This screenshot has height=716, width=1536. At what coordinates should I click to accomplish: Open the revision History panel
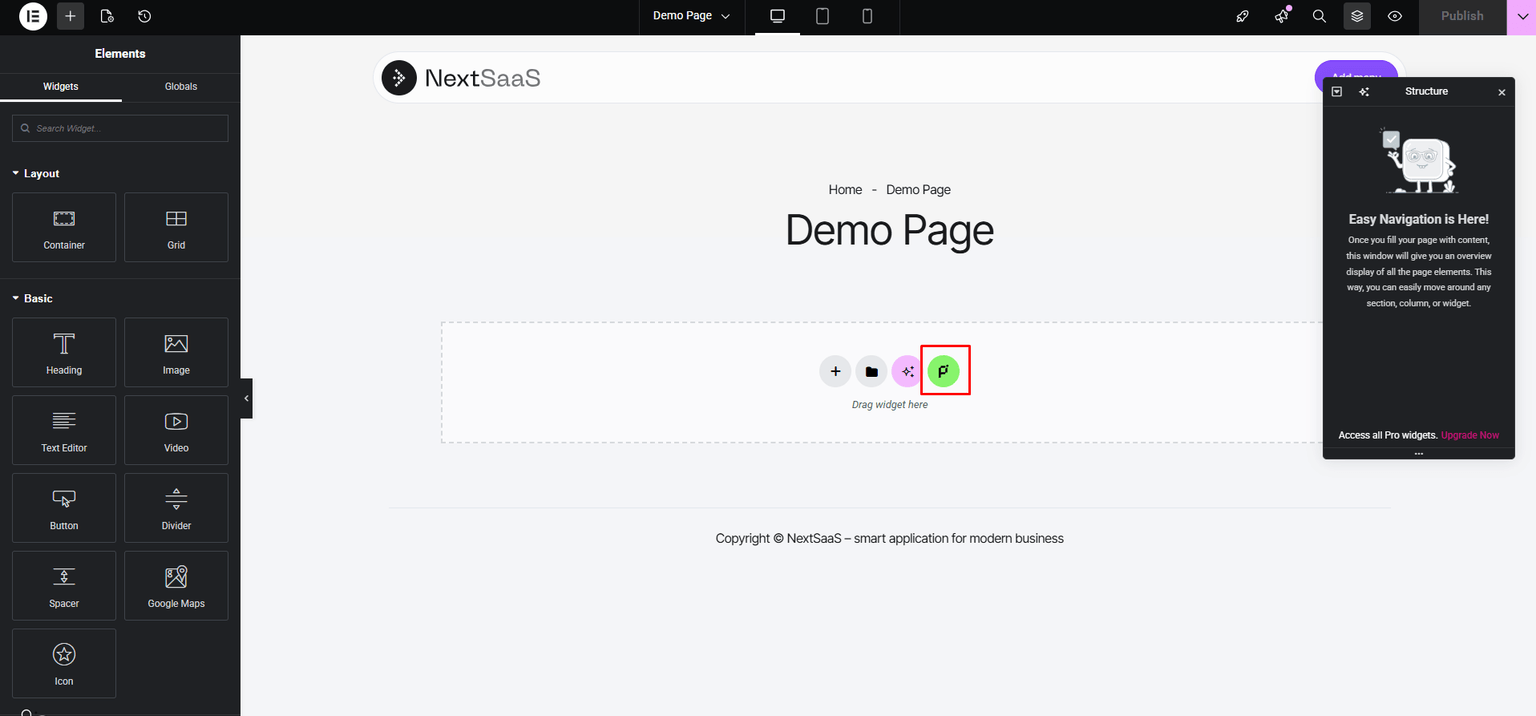pyautogui.click(x=145, y=16)
